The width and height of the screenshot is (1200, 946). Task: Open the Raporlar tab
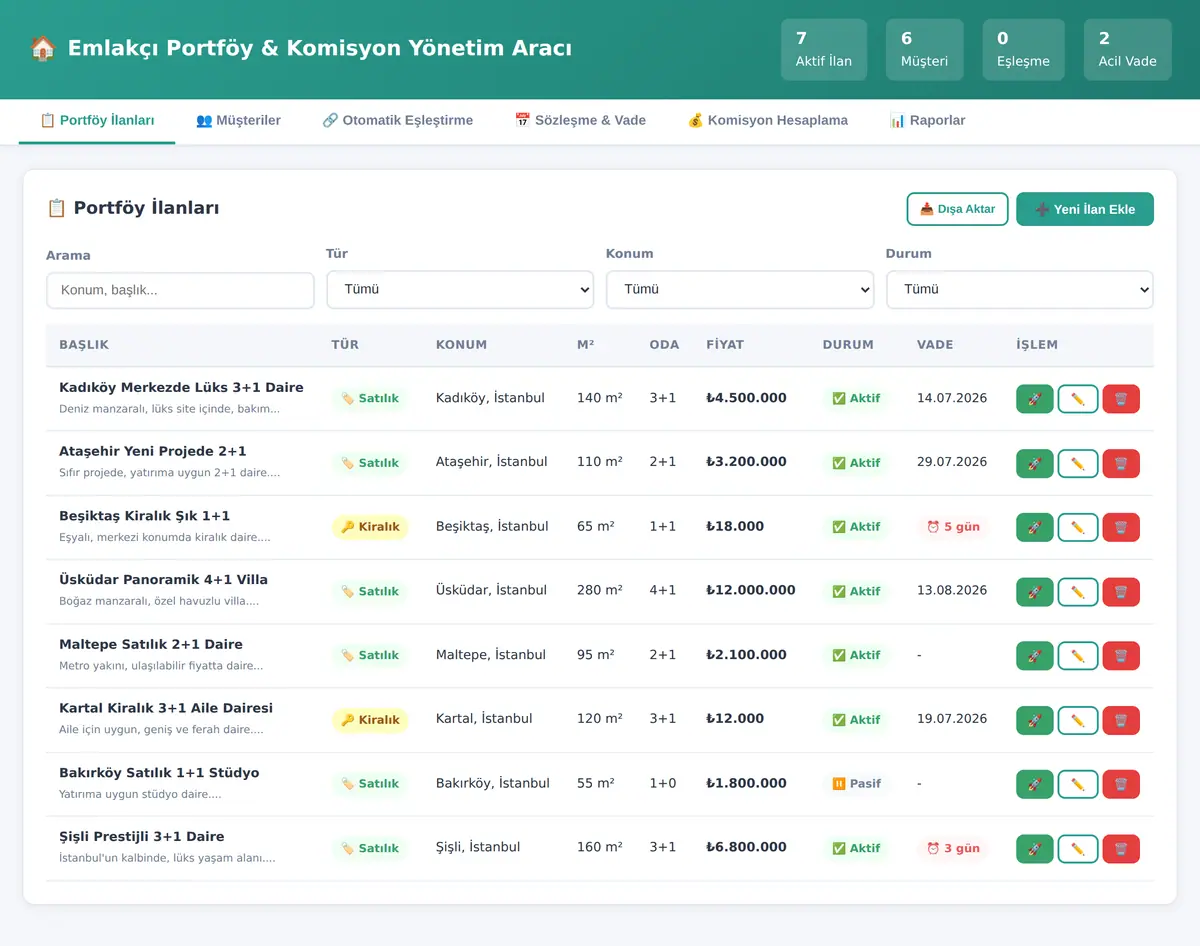click(x=927, y=121)
